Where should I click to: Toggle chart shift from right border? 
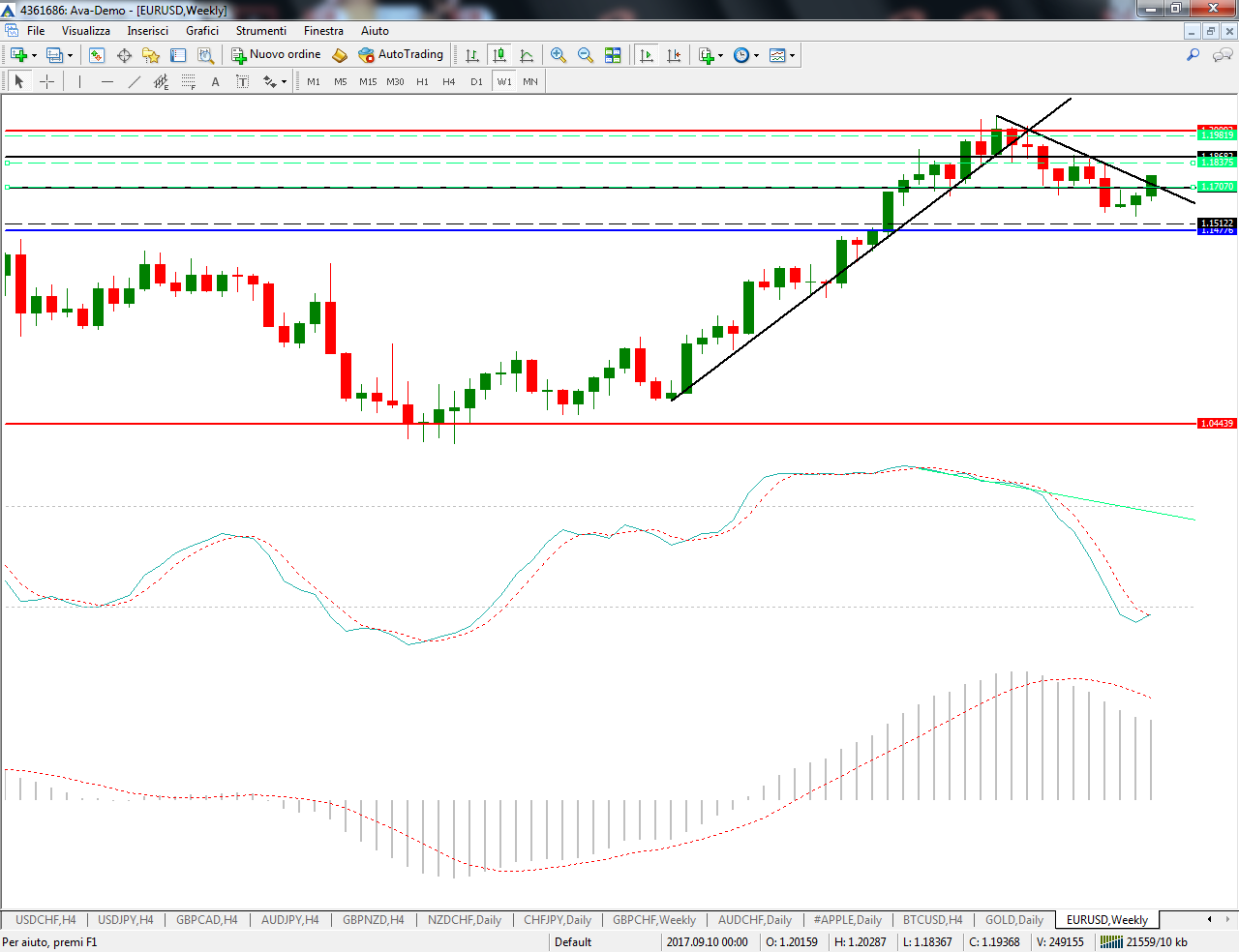(674, 55)
